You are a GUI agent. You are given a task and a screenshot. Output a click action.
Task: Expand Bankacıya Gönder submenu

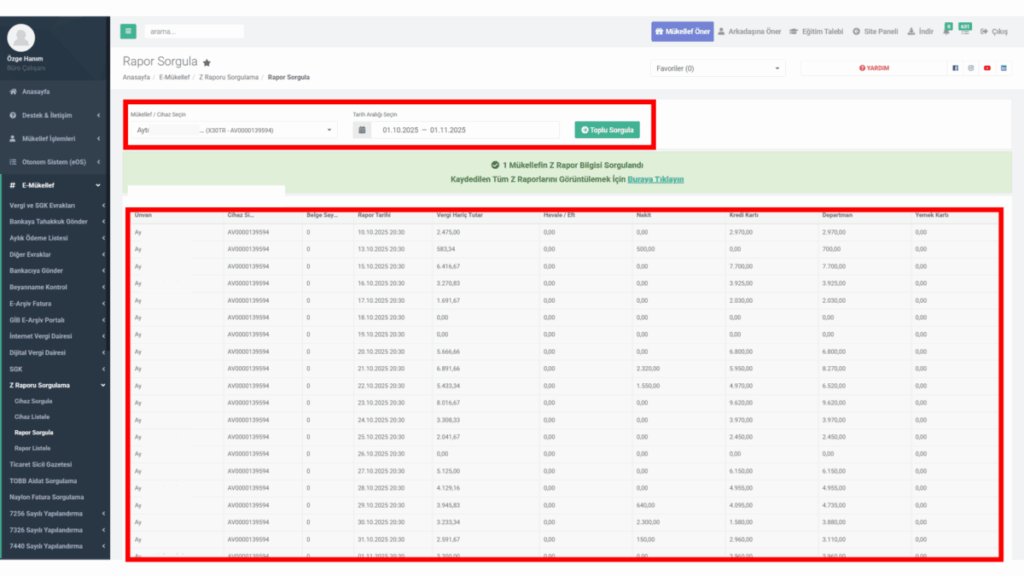55,271
